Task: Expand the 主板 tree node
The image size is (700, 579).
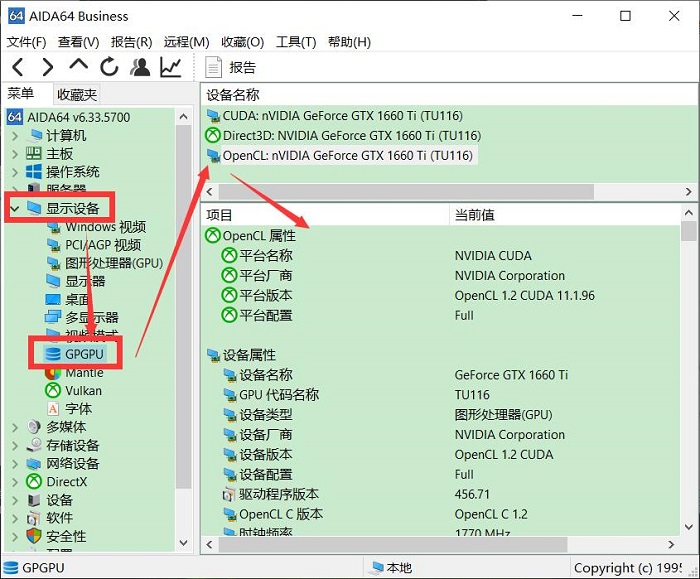Action: tap(15, 154)
